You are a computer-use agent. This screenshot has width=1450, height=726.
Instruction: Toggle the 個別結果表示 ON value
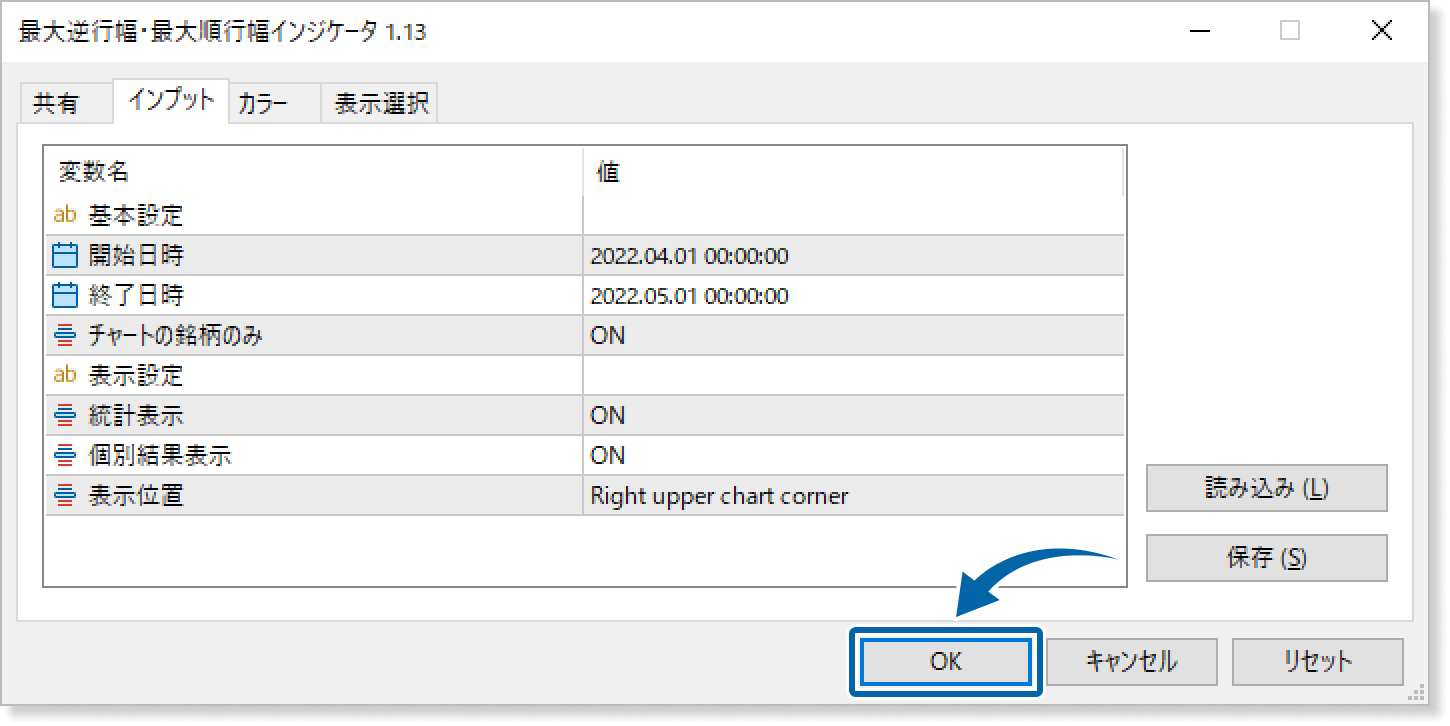pos(608,456)
